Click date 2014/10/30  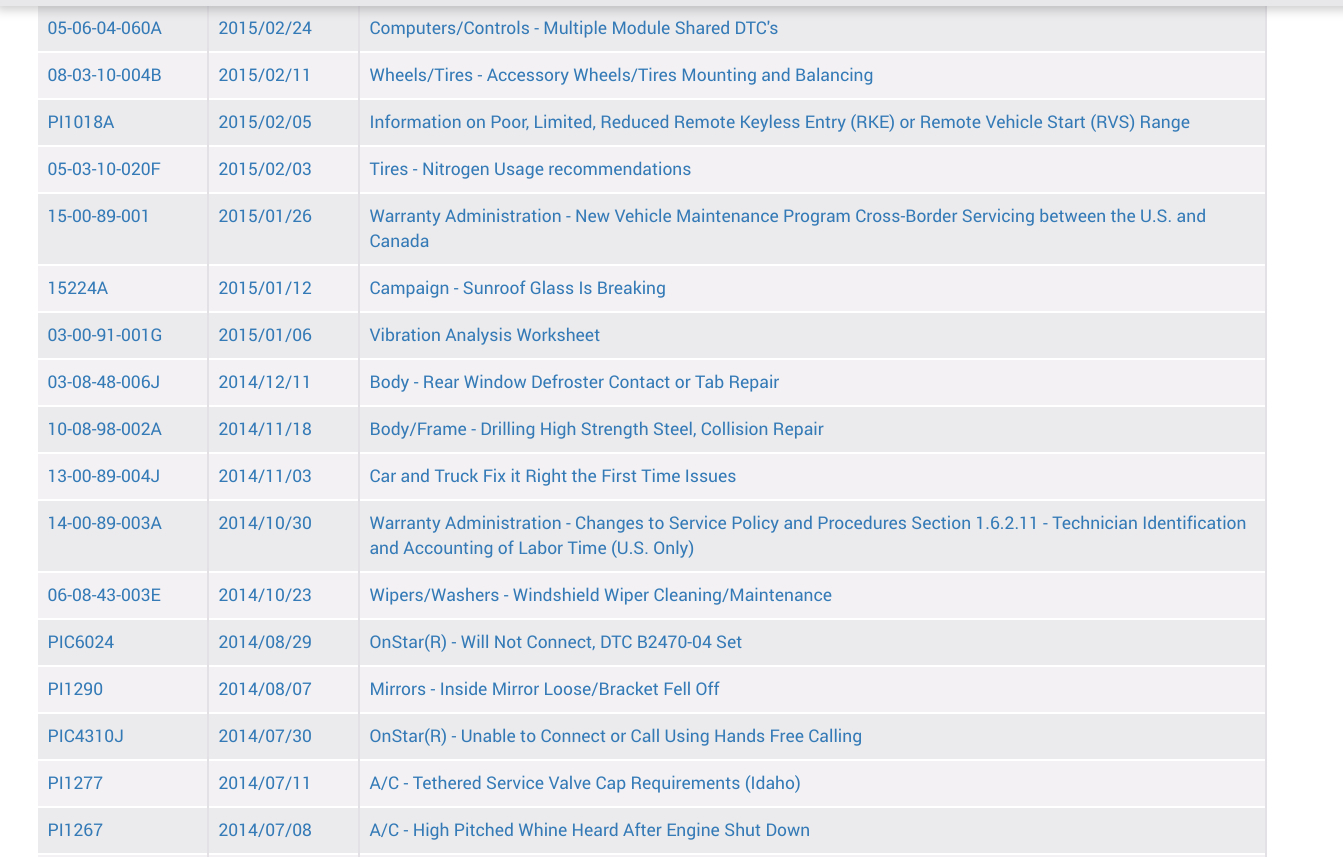tap(265, 523)
